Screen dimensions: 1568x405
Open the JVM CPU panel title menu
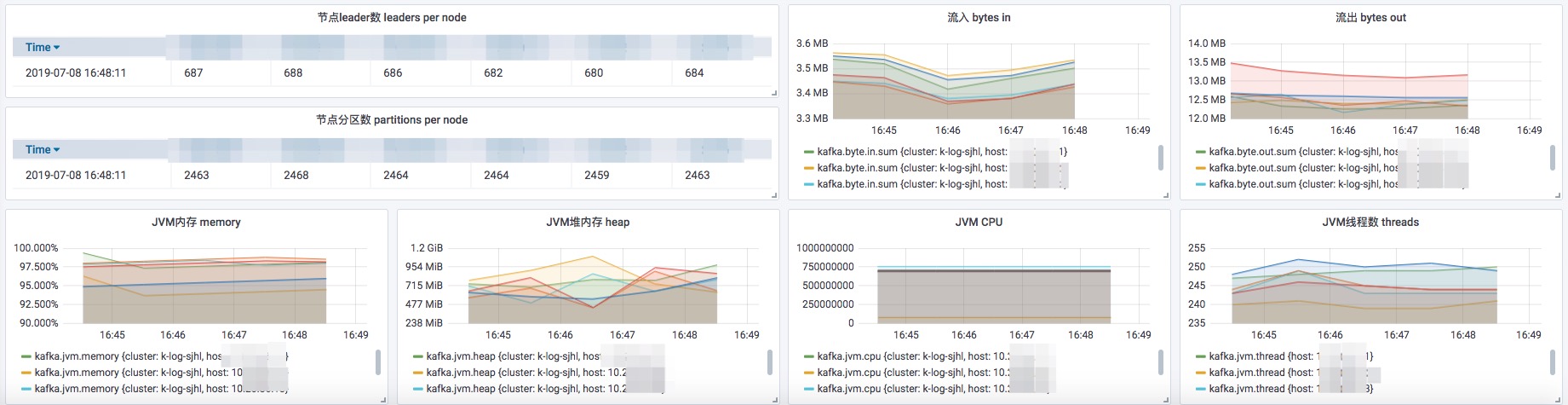tap(979, 223)
